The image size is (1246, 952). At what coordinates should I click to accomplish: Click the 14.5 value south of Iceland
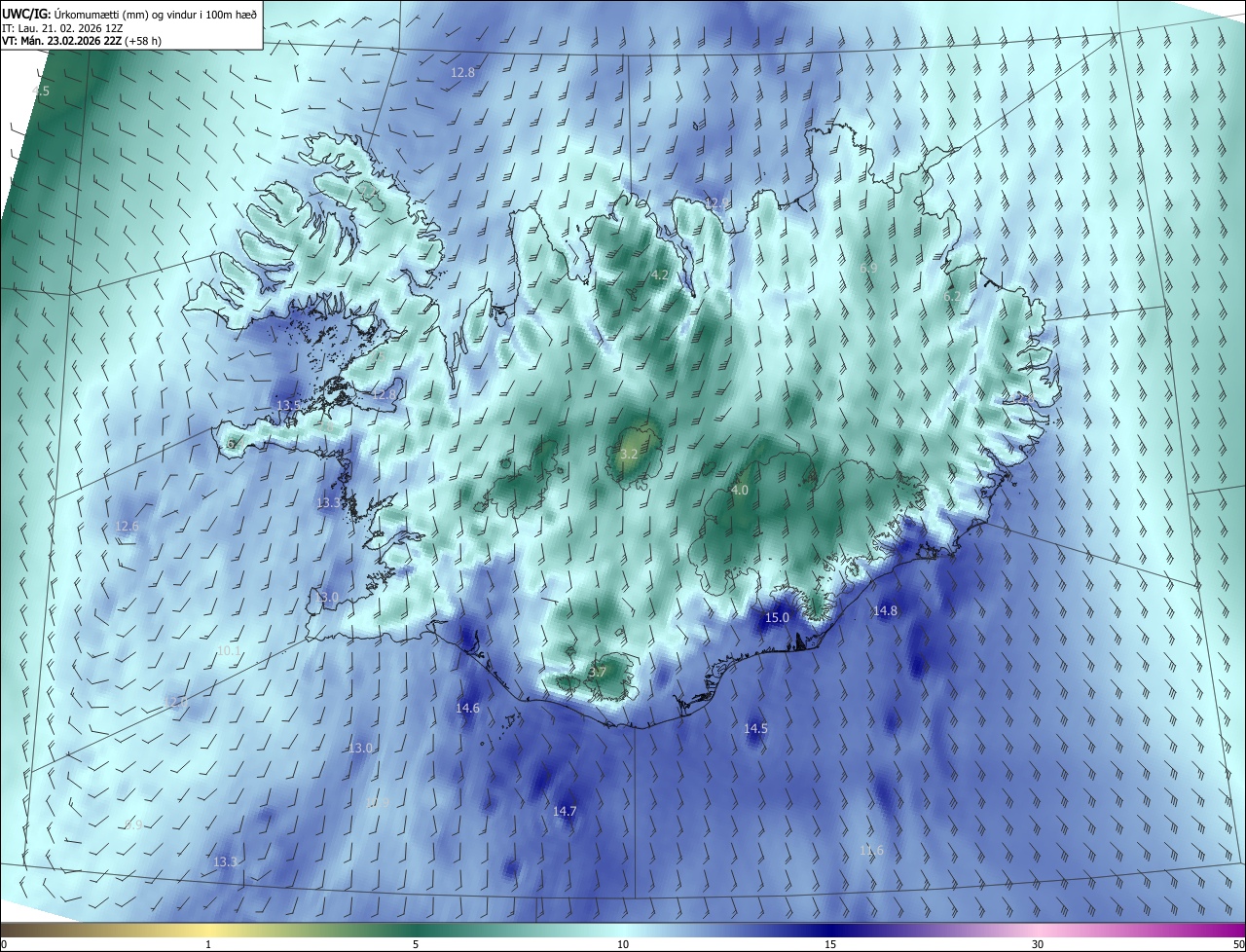(x=755, y=728)
